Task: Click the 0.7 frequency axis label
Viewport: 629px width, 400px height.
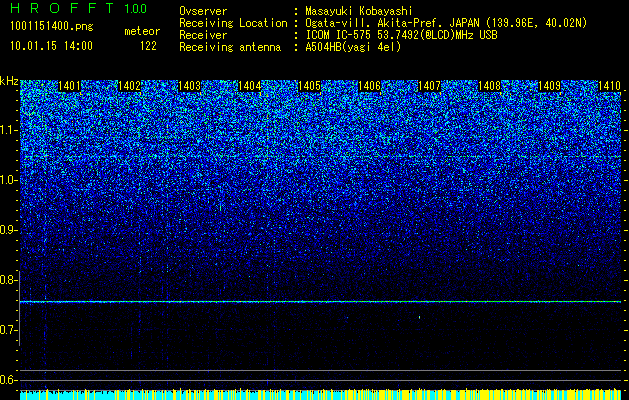Action: pos(8,330)
